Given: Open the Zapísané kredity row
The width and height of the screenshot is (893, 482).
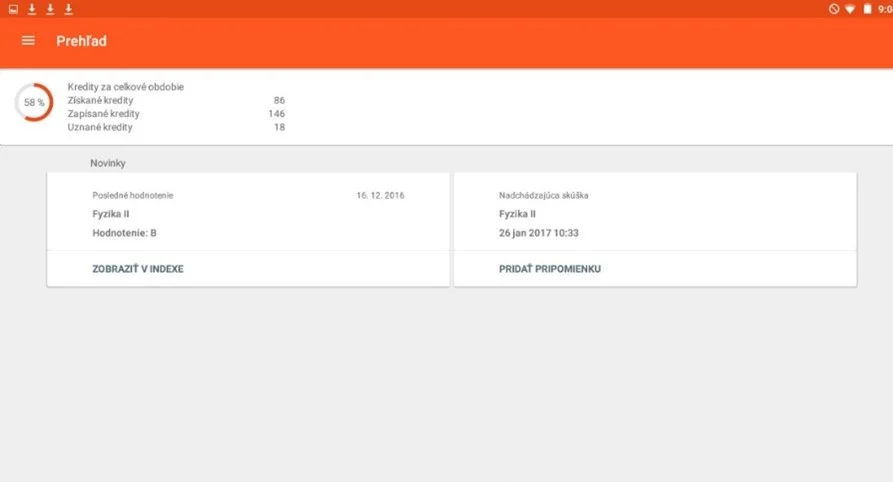Looking at the screenshot, I should [175, 114].
